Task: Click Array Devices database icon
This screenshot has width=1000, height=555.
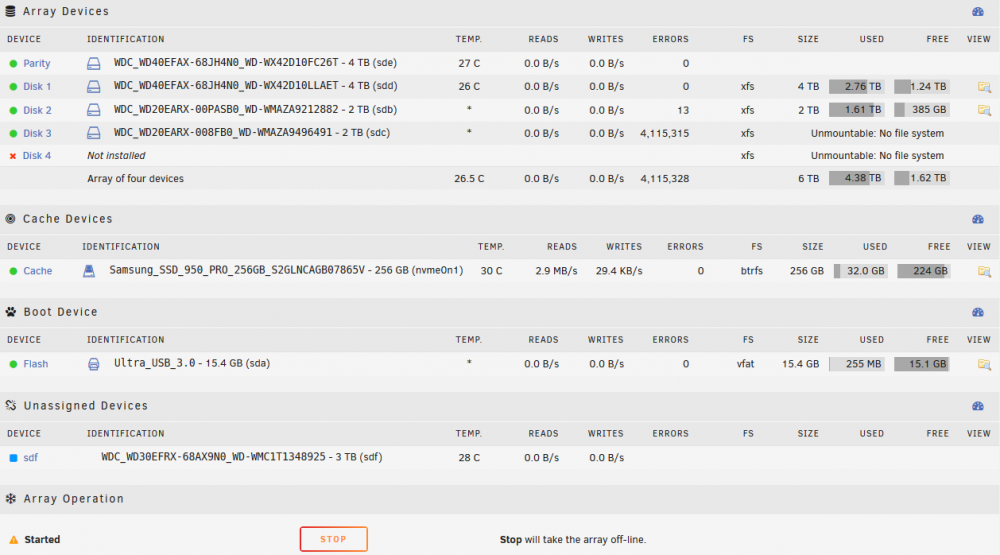Action: tap(10, 11)
